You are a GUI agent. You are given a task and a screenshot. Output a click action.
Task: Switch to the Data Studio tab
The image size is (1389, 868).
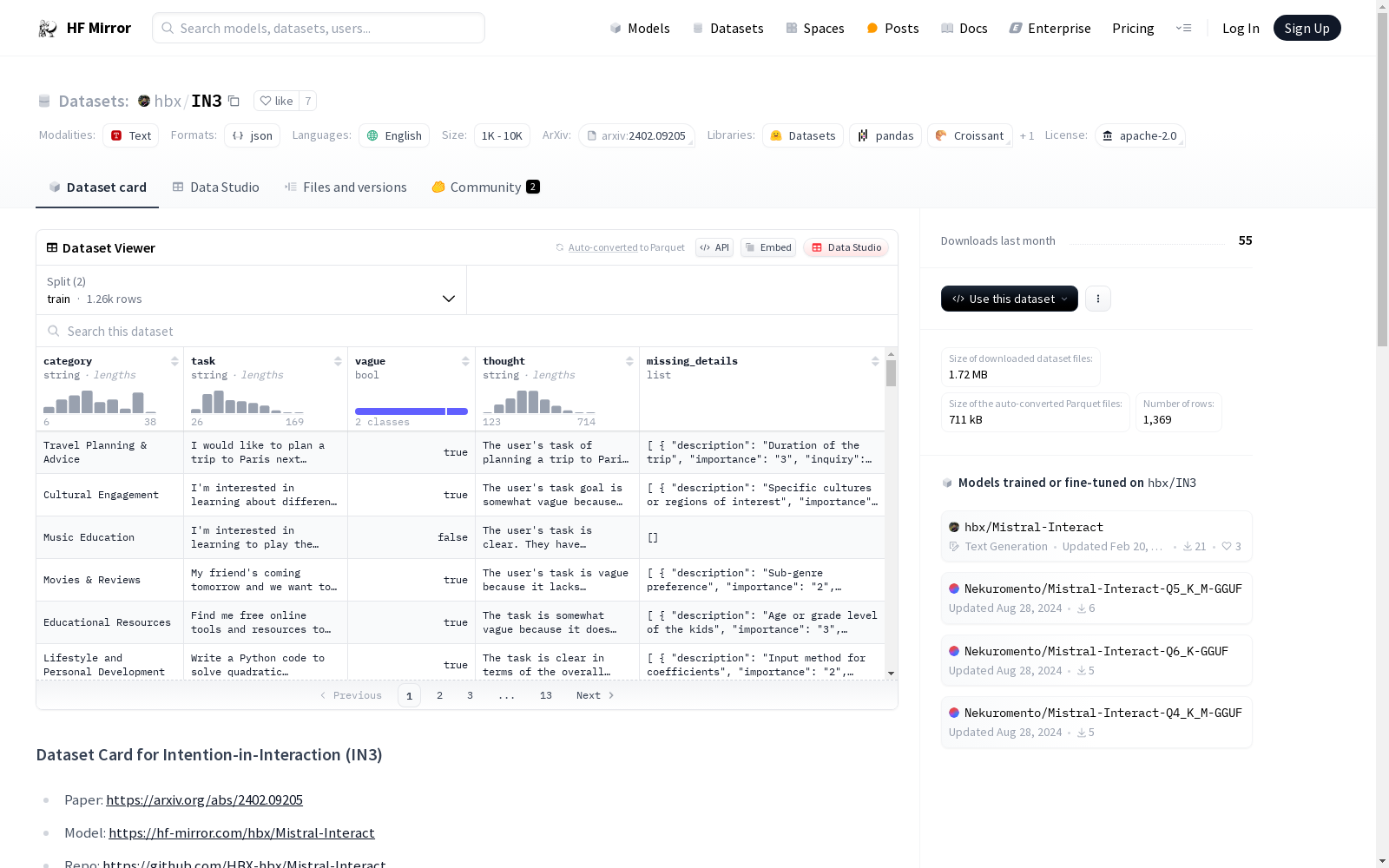tap(215, 187)
